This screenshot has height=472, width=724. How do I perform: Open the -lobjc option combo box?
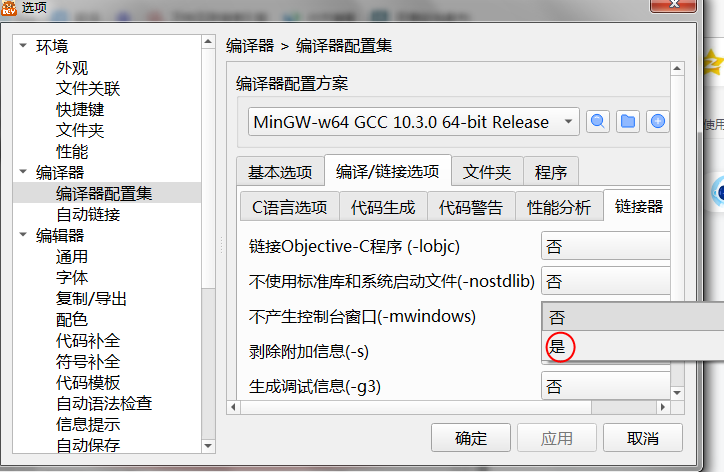(x=605, y=246)
